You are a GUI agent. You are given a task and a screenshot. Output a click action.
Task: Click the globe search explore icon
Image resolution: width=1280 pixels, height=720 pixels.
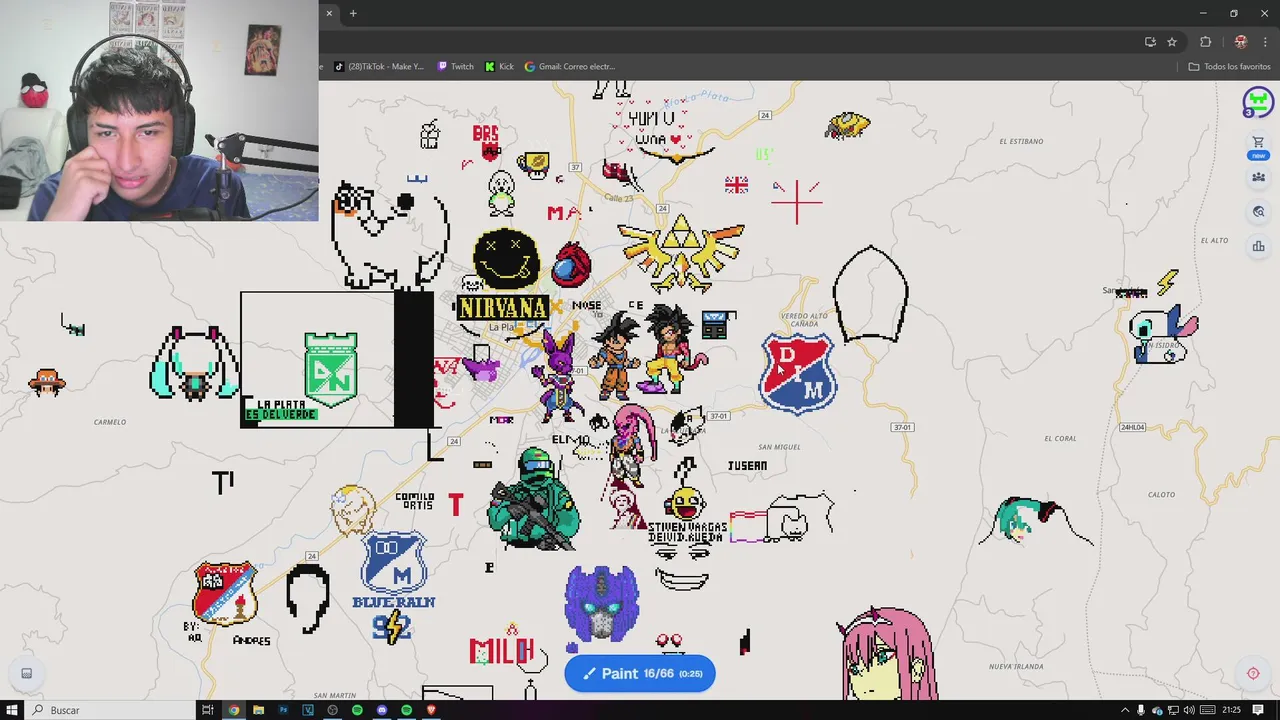pos(1258,212)
